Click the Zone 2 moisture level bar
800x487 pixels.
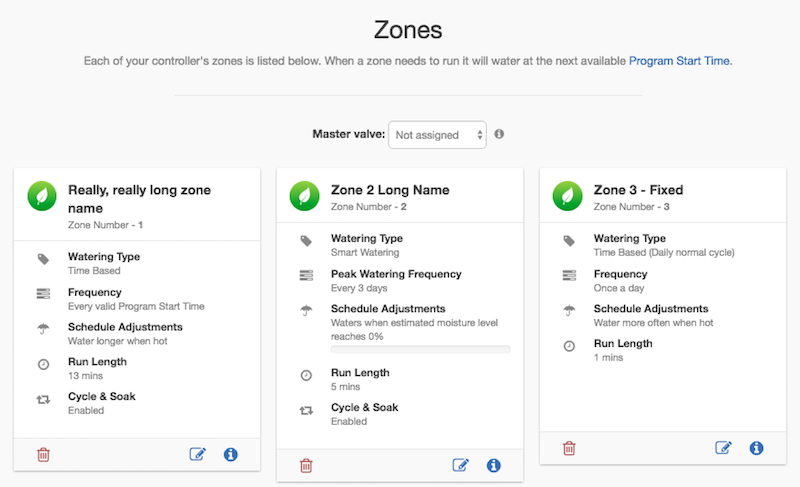pos(420,349)
